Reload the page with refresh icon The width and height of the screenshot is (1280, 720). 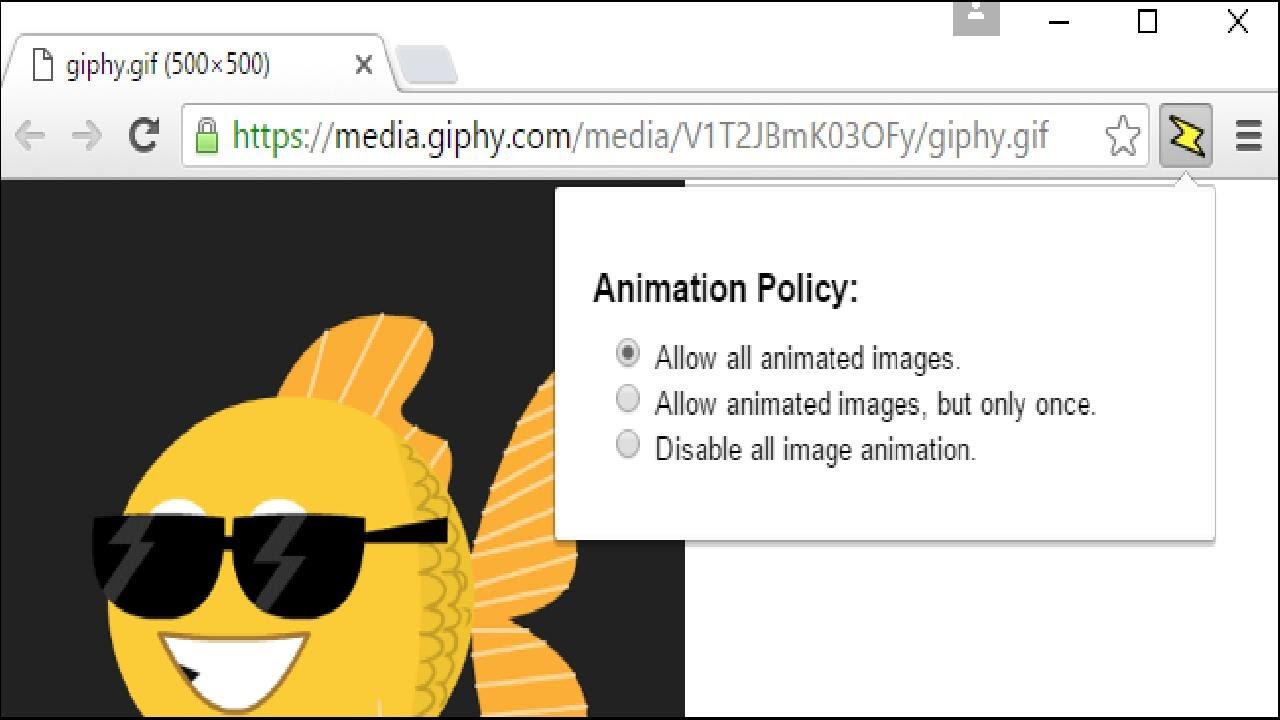click(144, 134)
